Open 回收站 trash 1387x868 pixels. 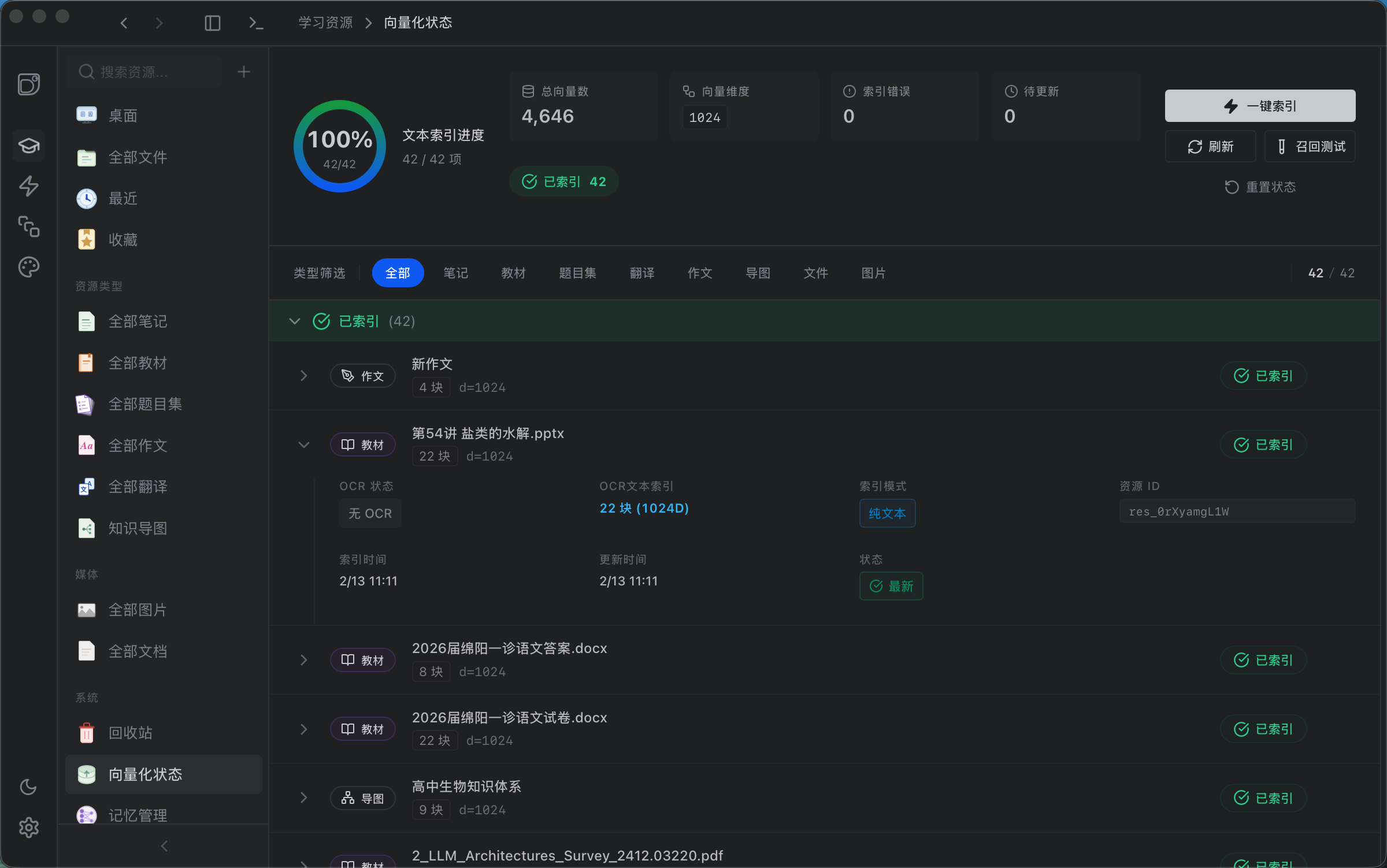(164, 733)
